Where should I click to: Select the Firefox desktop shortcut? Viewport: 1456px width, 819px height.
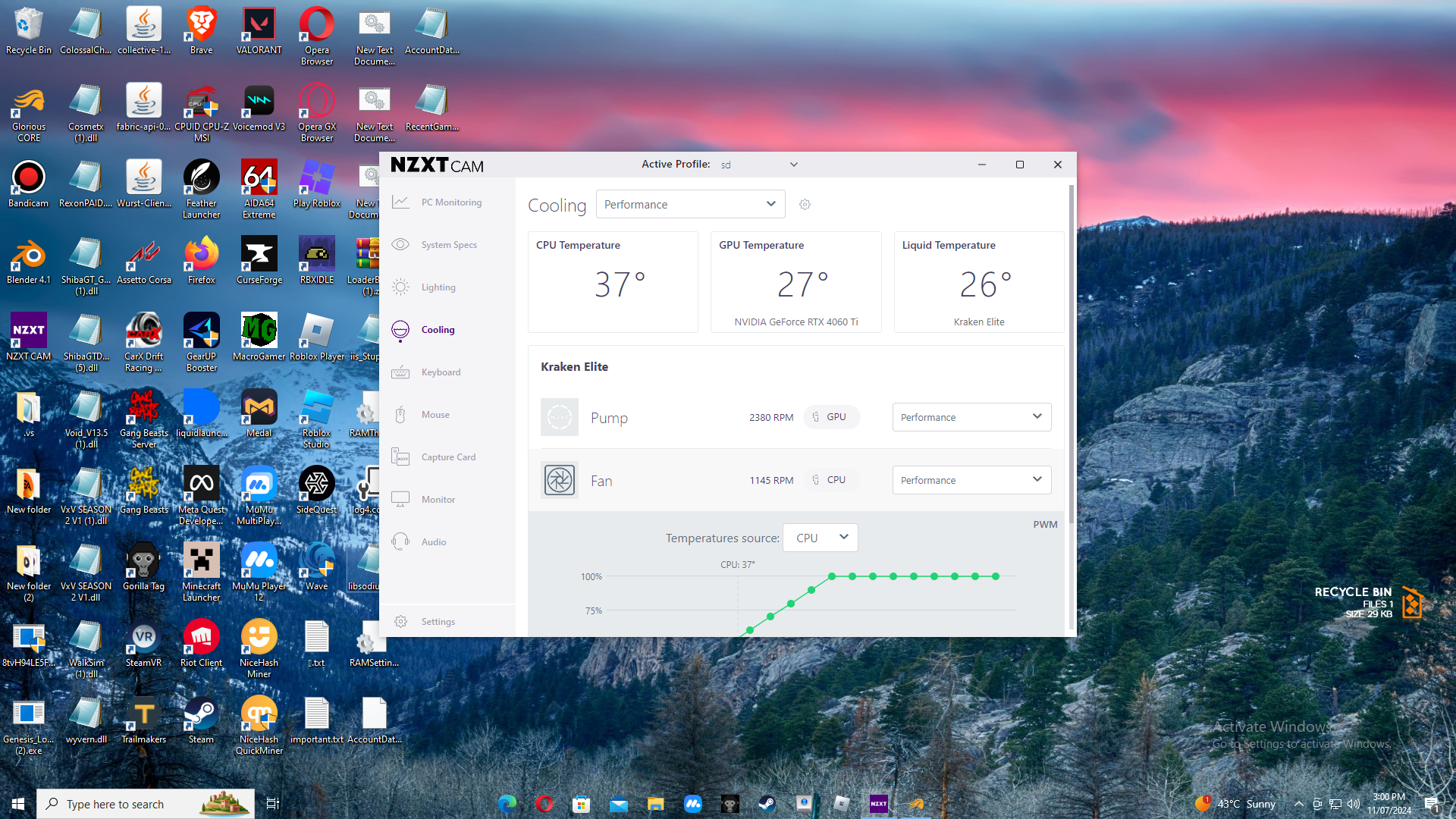click(202, 262)
